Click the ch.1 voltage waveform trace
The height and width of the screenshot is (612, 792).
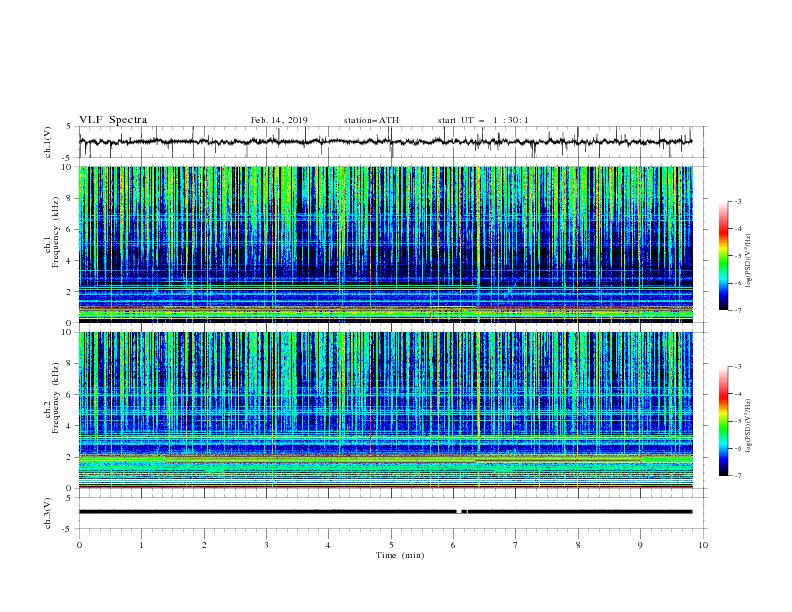coord(385,142)
